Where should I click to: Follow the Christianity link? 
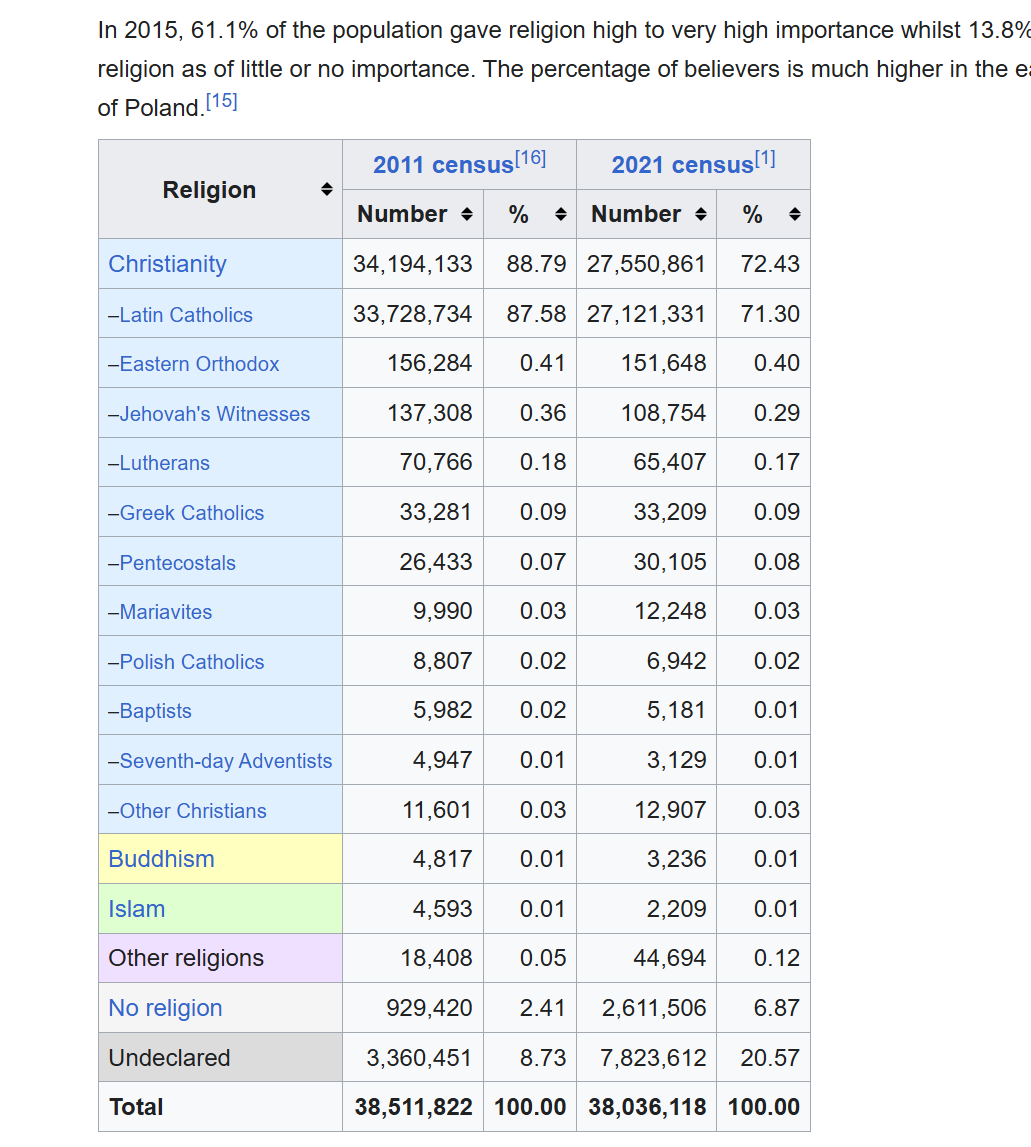(167, 264)
